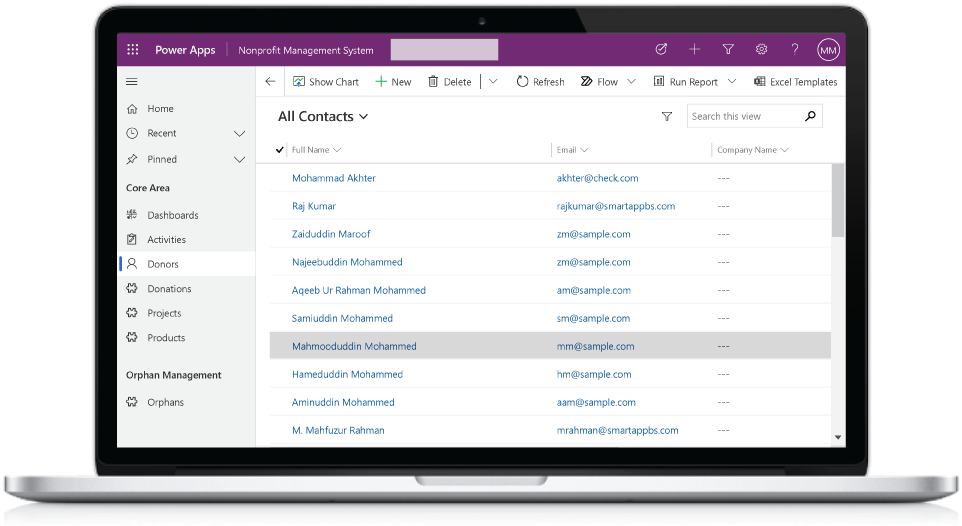Expand the Recent section chevron
Screen dimensions: 962x526
click(239, 133)
